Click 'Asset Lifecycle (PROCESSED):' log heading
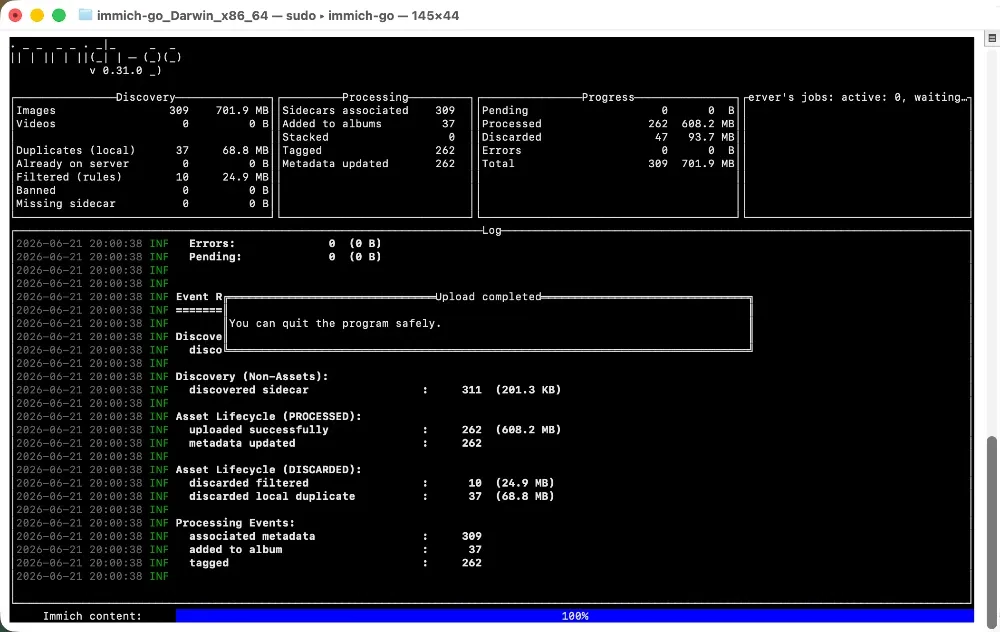The width and height of the screenshot is (1000, 632). [268, 416]
